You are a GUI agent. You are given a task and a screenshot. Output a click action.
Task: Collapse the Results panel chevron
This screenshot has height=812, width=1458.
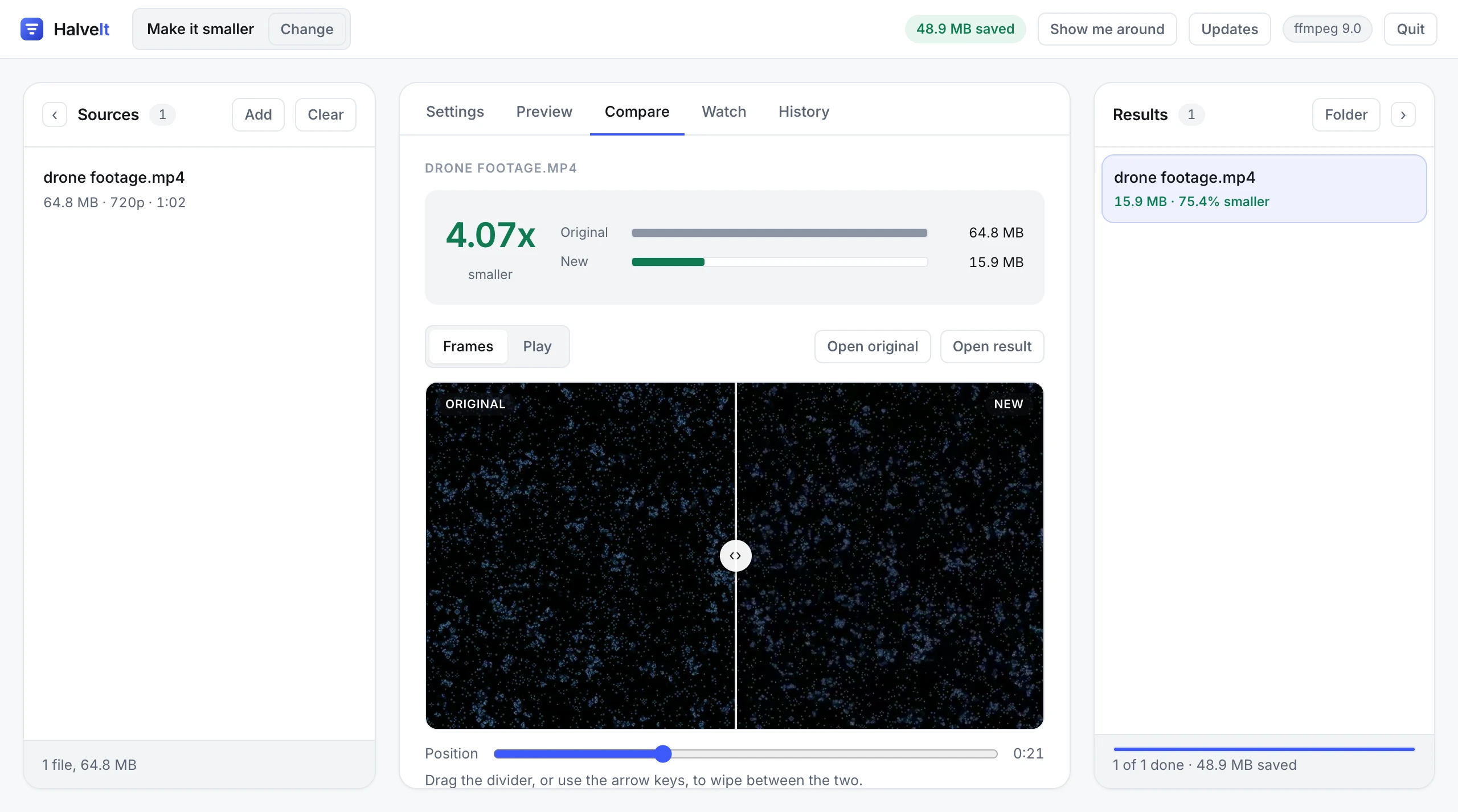pyautogui.click(x=1403, y=114)
